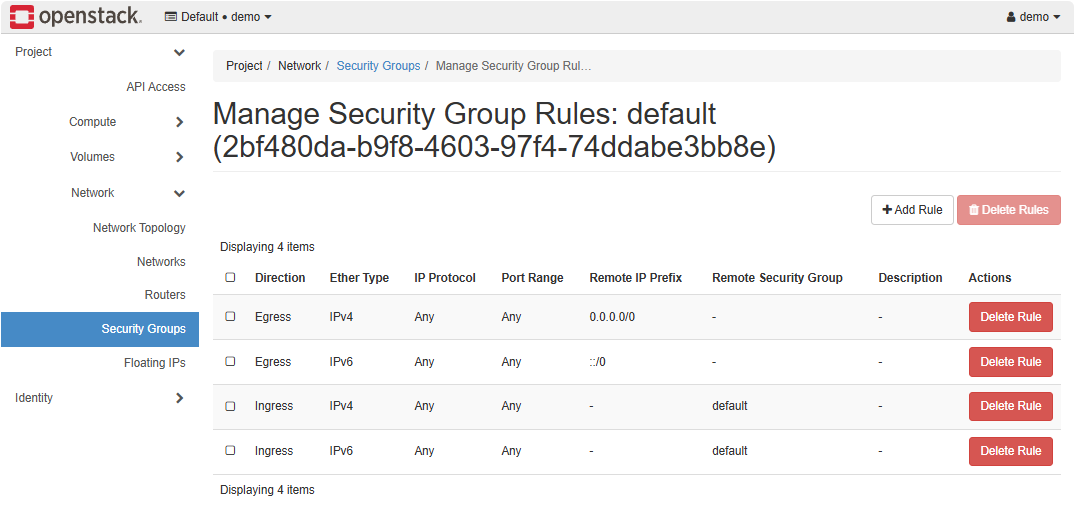This screenshot has height=531, width=1075.
Task: Open Security Groups breadcrumb link
Action: [378, 66]
